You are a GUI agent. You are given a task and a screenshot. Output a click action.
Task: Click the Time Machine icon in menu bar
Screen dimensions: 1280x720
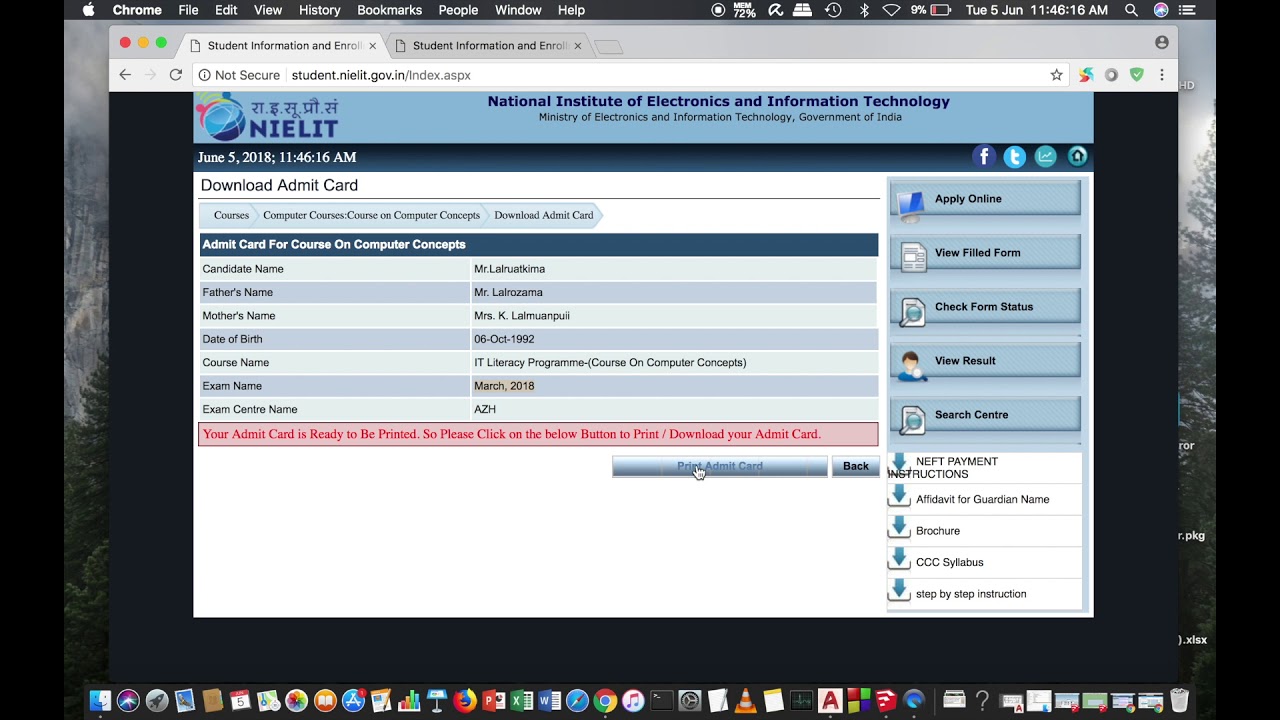[x=833, y=10]
